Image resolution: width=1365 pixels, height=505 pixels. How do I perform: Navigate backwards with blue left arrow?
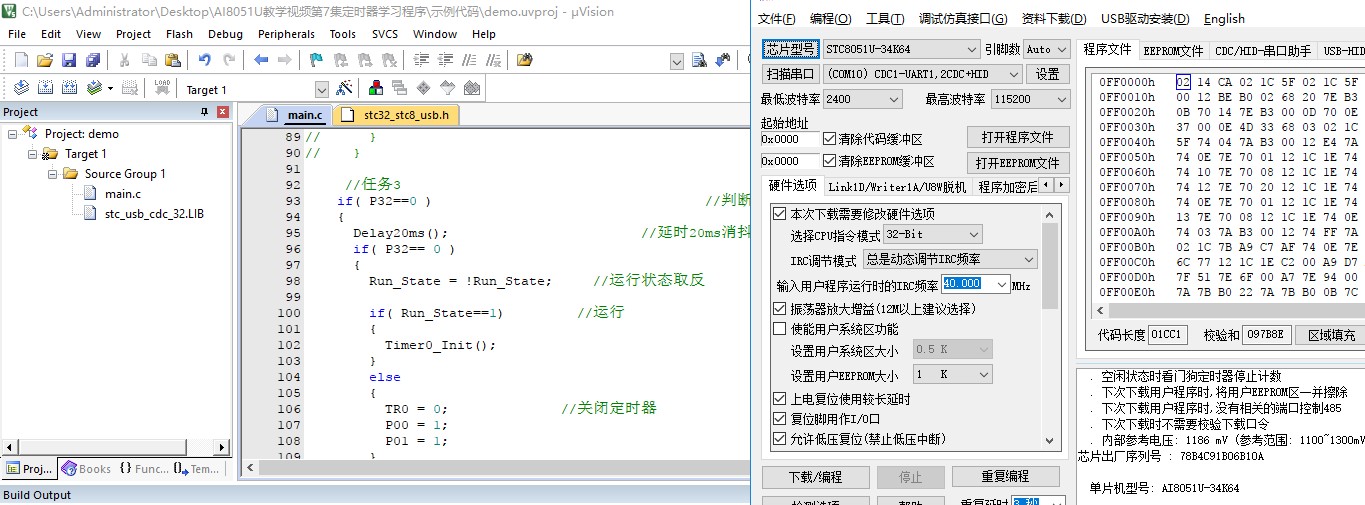coord(261,60)
